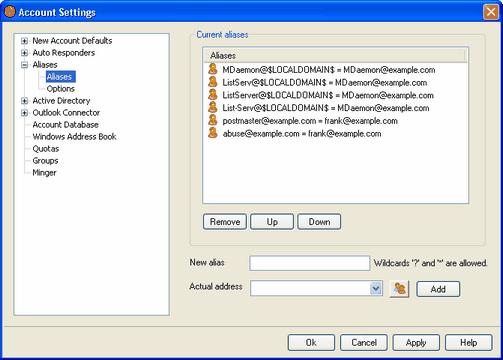Open the Minger tree item
503x360 pixels.
pyautogui.click(x=44, y=173)
